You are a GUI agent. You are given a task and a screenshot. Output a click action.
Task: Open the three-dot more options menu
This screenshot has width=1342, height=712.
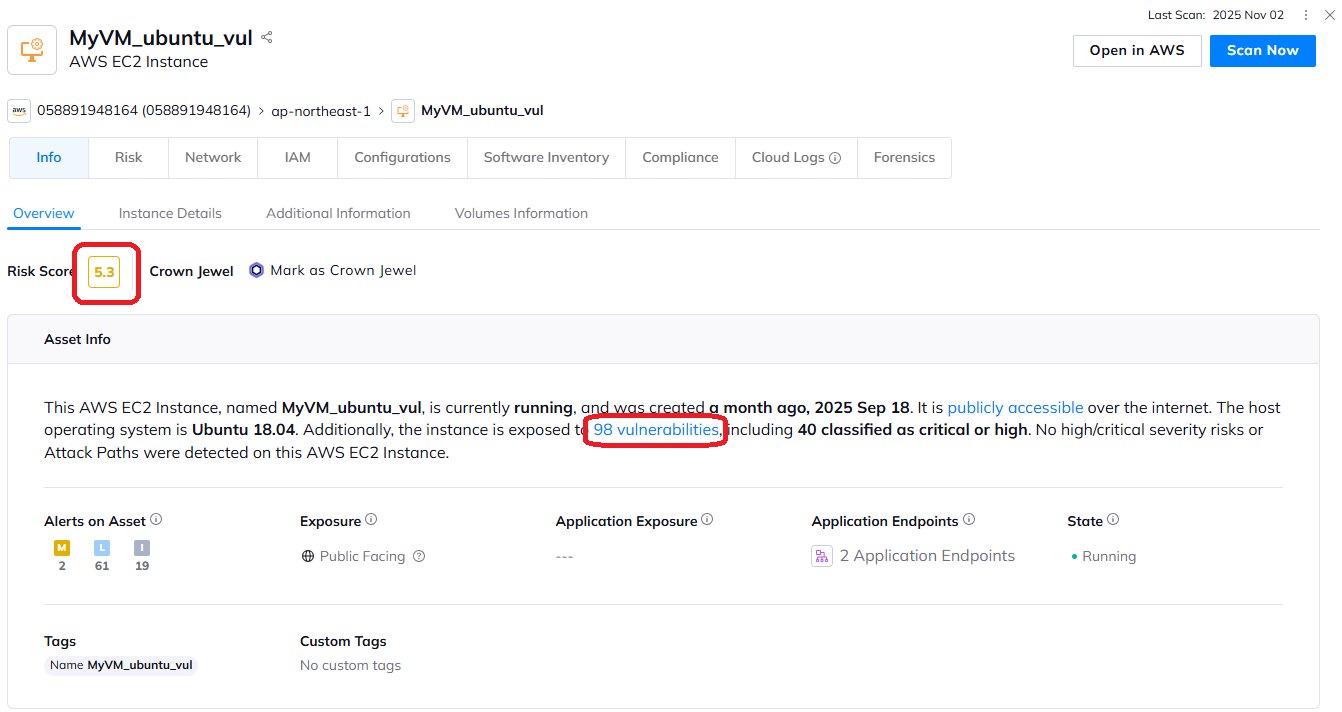(x=1306, y=15)
